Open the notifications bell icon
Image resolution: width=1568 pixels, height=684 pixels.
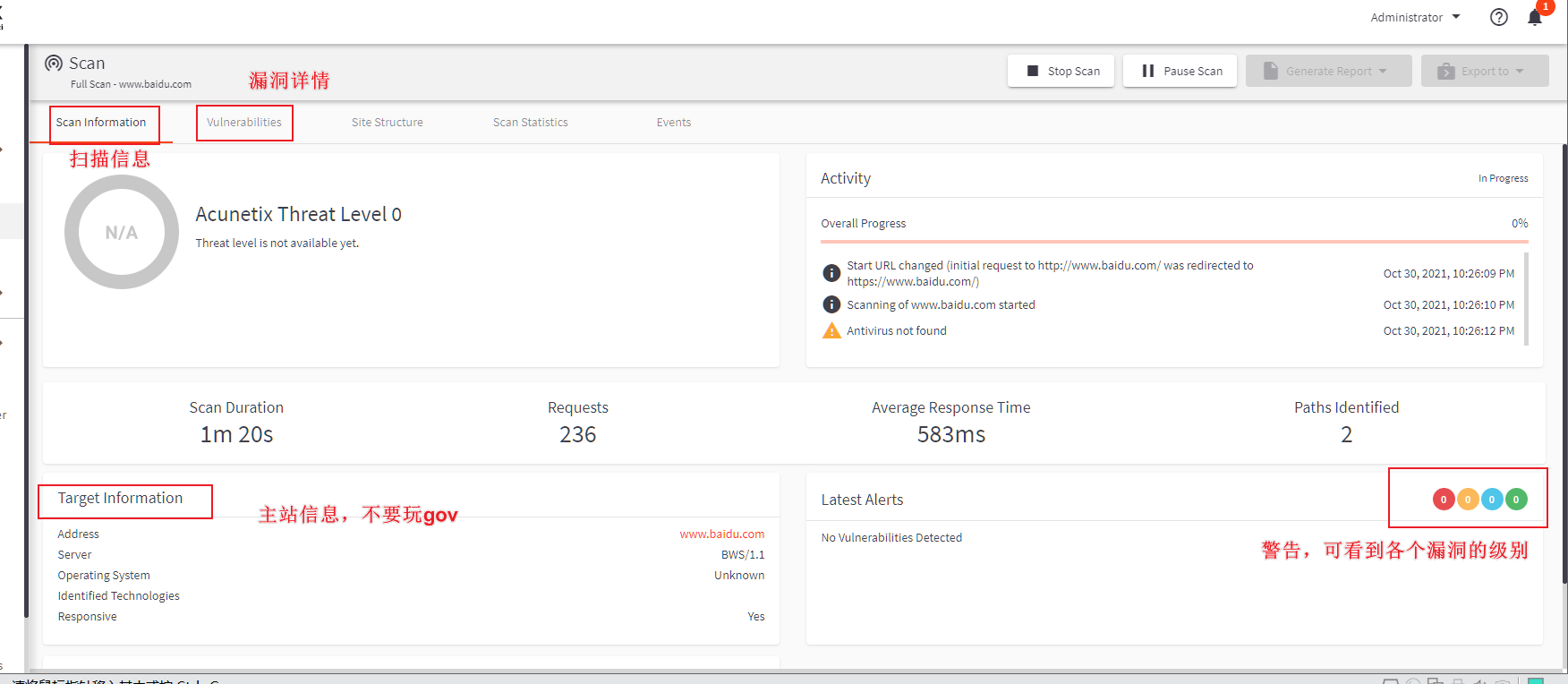1535,17
